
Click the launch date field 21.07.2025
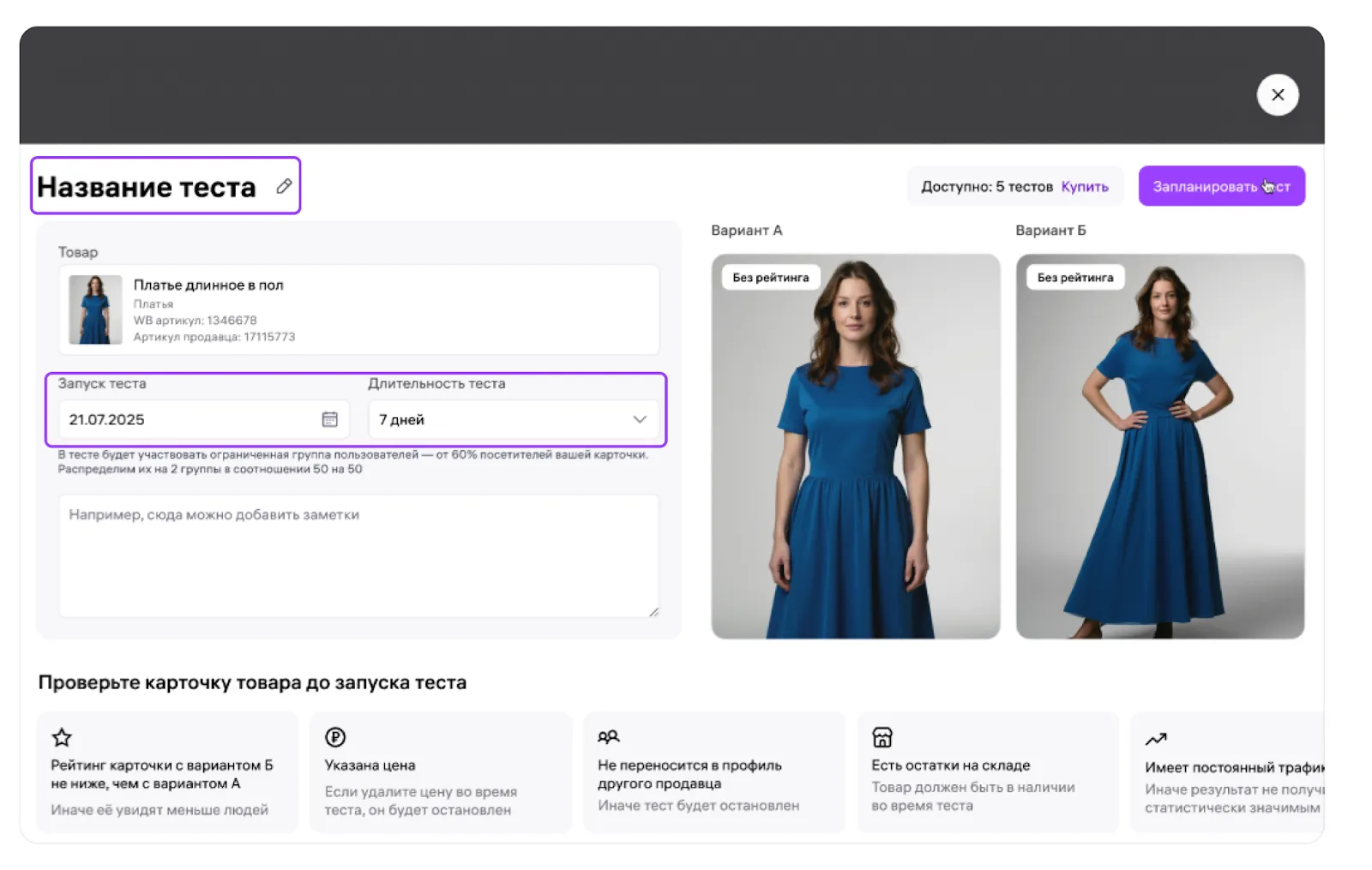189,419
